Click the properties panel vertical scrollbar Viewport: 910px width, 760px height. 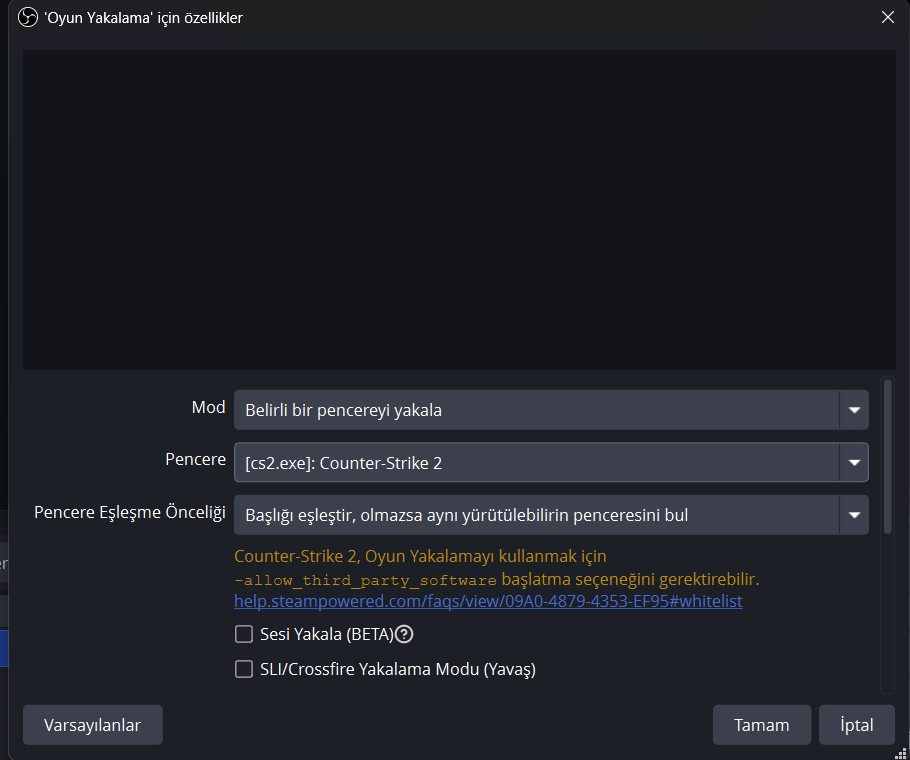(x=887, y=450)
